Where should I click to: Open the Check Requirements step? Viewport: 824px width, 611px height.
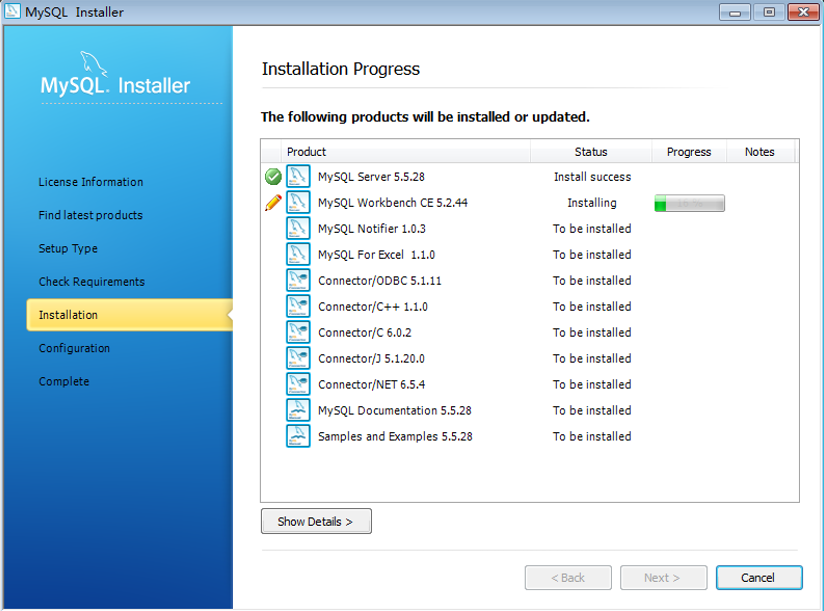[x=91, y=282]
